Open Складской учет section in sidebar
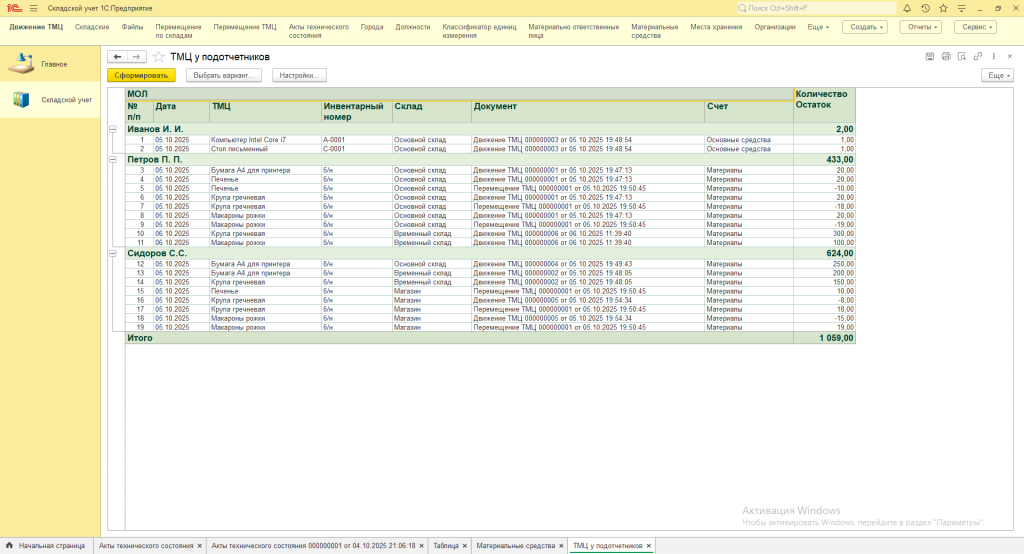1024x554 pixels. point(50,100)
